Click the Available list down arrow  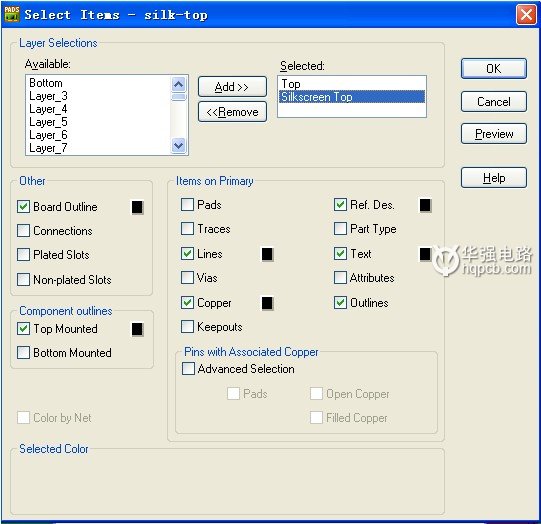click(178, 145)
